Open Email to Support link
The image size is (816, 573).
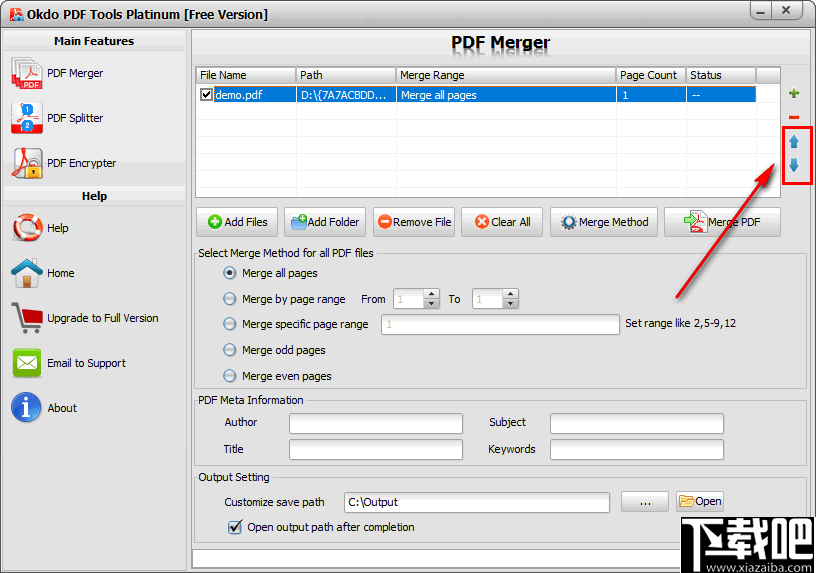86,363
